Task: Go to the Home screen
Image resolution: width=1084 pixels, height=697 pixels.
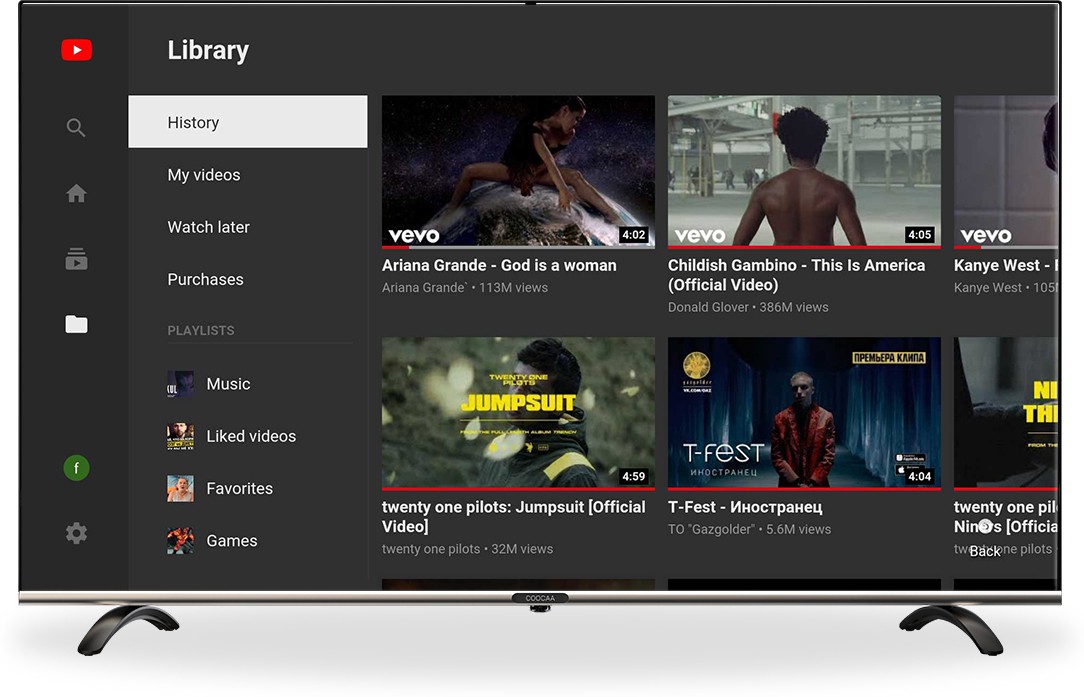Action: click(x=76, y=193)
